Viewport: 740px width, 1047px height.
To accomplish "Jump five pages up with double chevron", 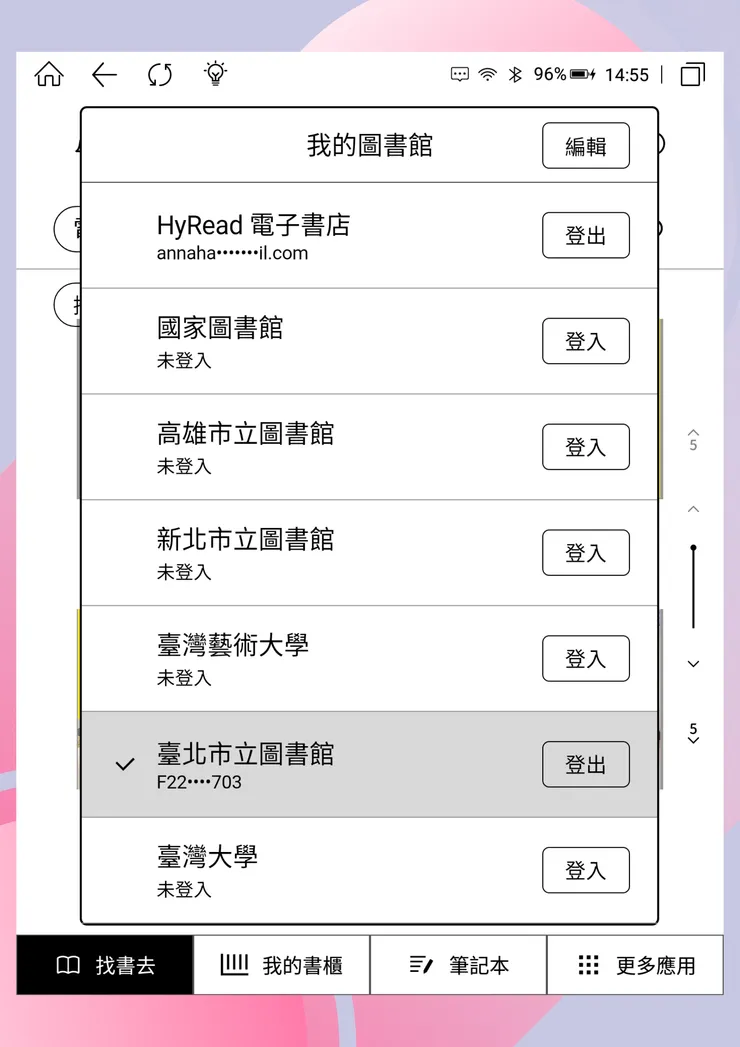I will [x=693, y=439].
